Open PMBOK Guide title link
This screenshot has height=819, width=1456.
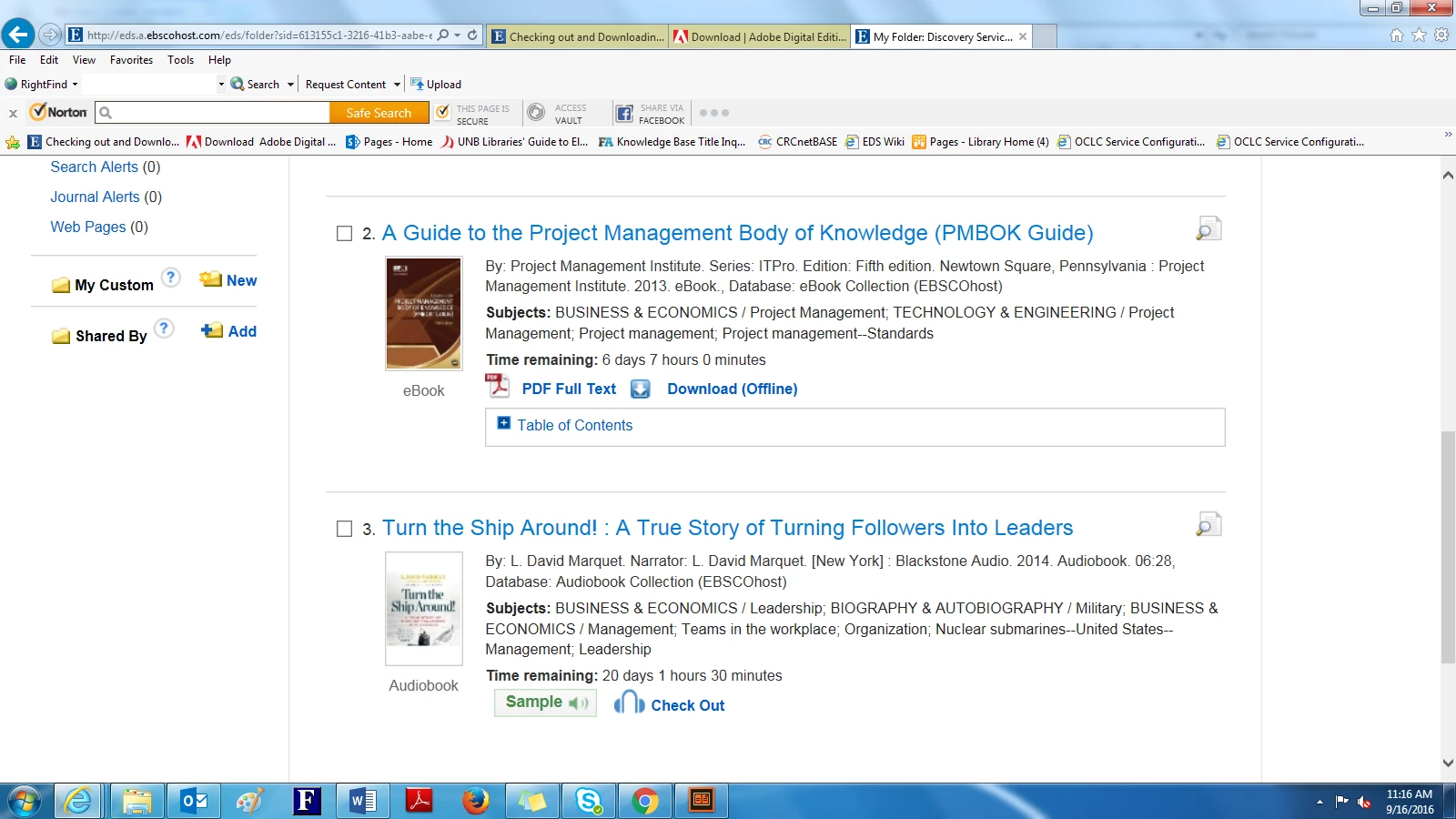(737, 233)
